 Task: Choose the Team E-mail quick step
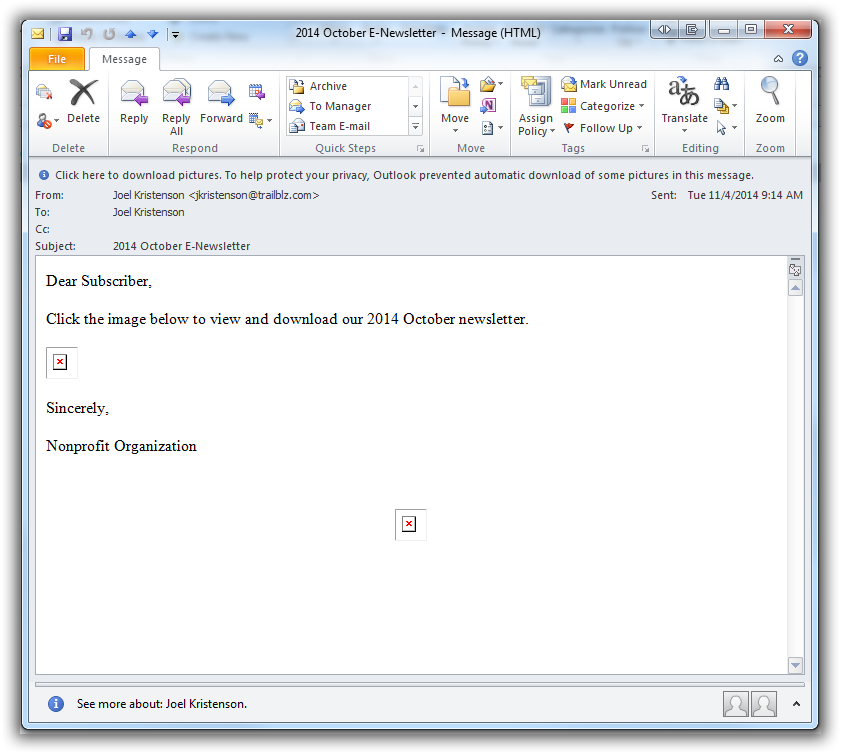pos(339,126)
